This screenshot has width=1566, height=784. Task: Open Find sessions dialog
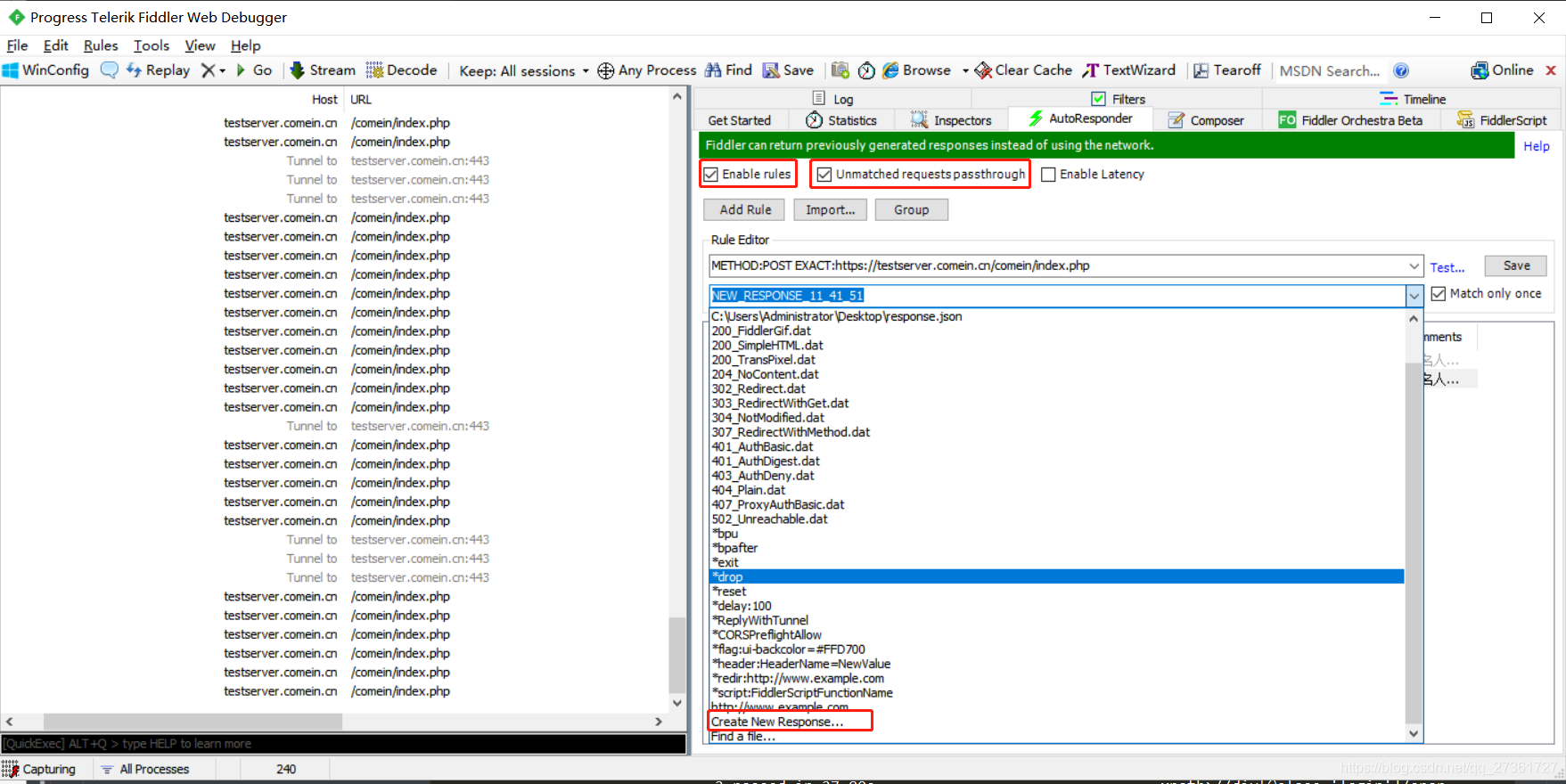click(728, 70)
